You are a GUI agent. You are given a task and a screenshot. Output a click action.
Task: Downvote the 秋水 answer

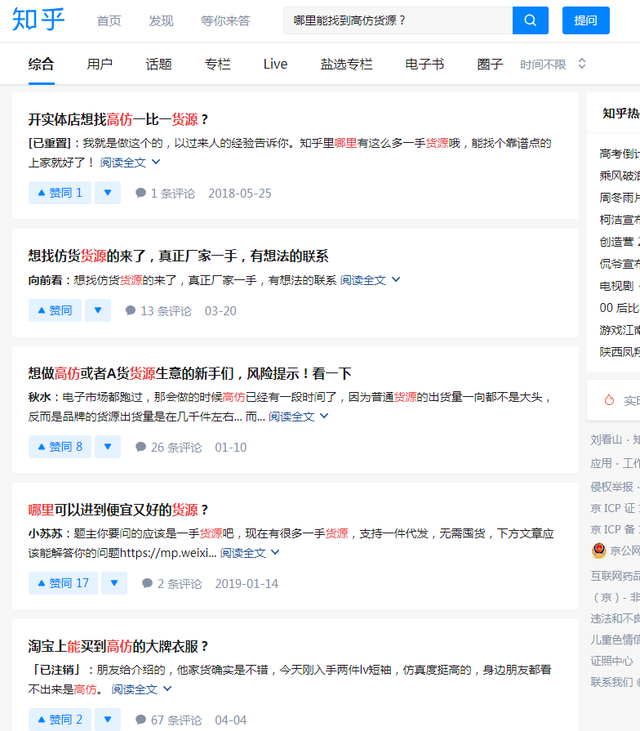108,447
